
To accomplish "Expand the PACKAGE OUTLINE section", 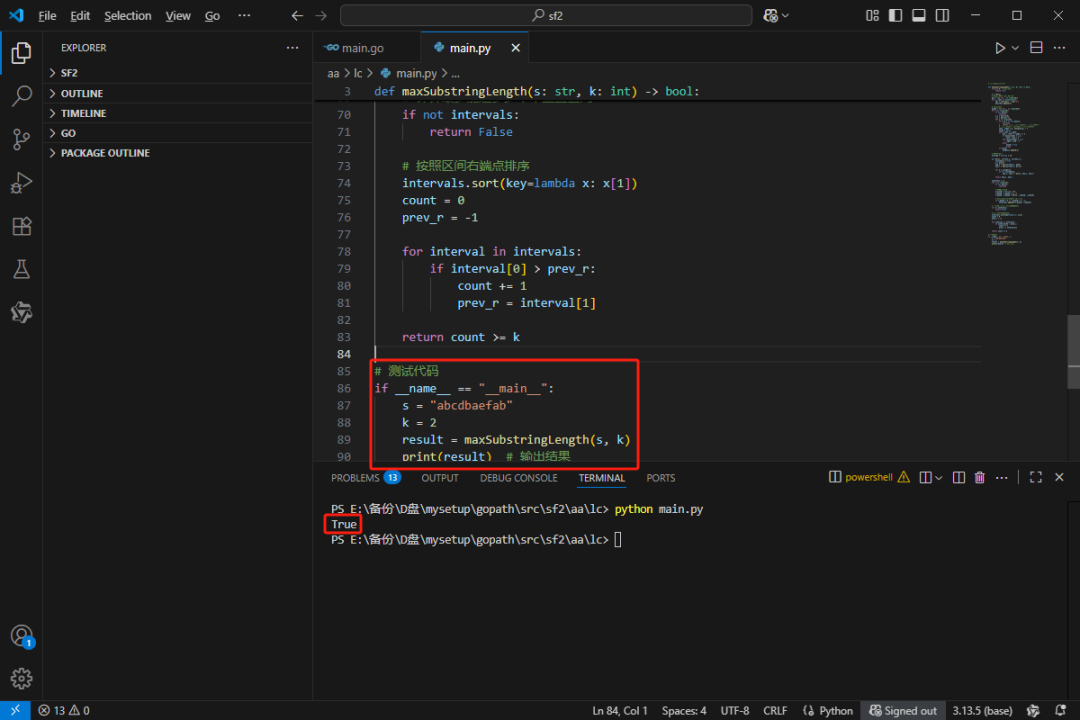I will coord(105,153).
